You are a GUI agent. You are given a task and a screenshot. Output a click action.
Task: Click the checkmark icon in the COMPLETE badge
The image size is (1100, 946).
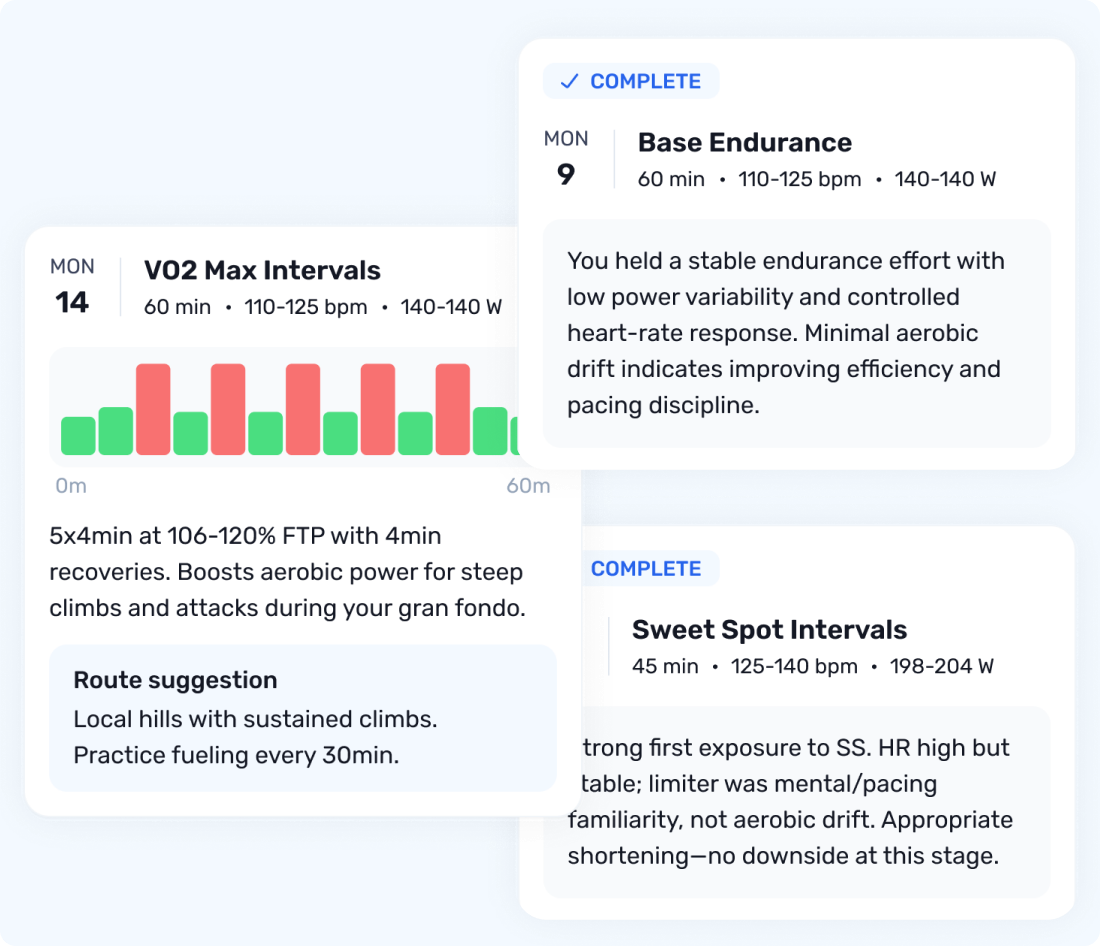coord(569,82)
